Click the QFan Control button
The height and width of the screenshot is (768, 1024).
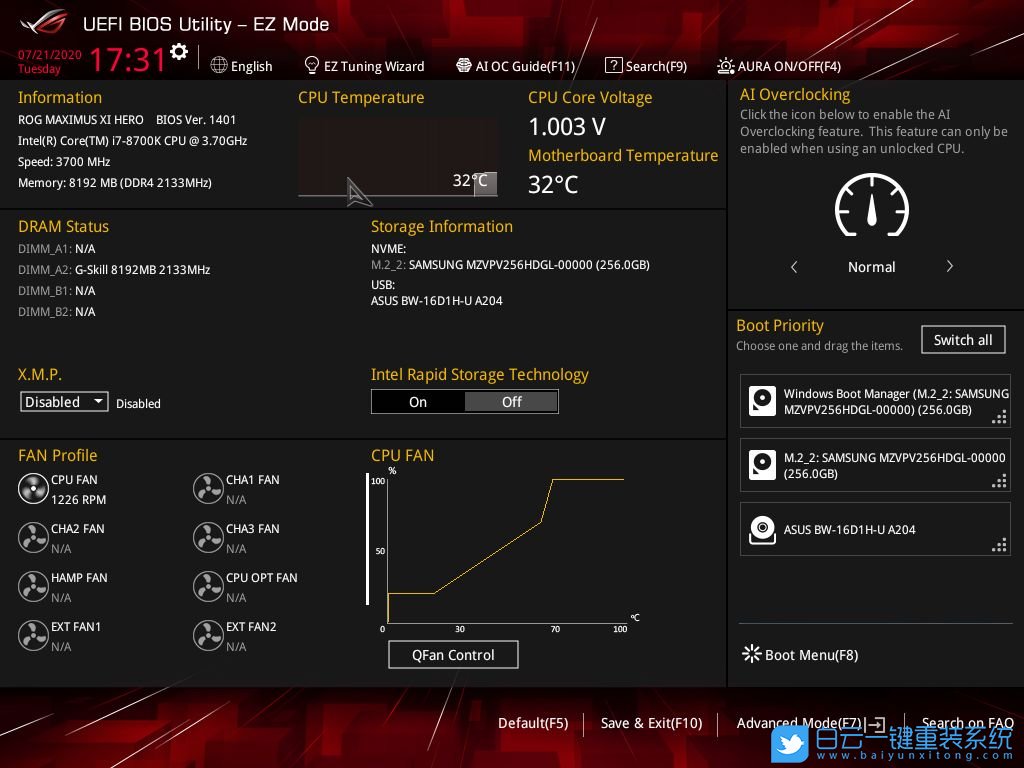point(453,655)
